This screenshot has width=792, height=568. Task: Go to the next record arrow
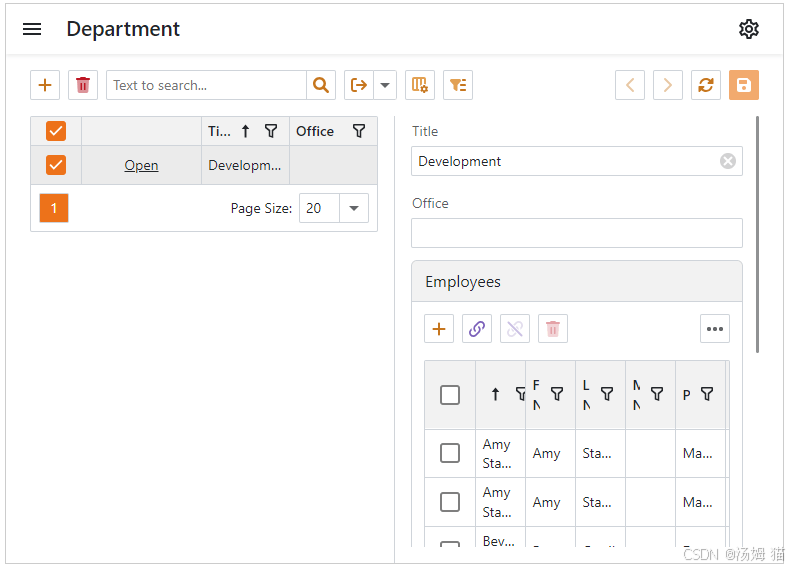coord(668,85)
